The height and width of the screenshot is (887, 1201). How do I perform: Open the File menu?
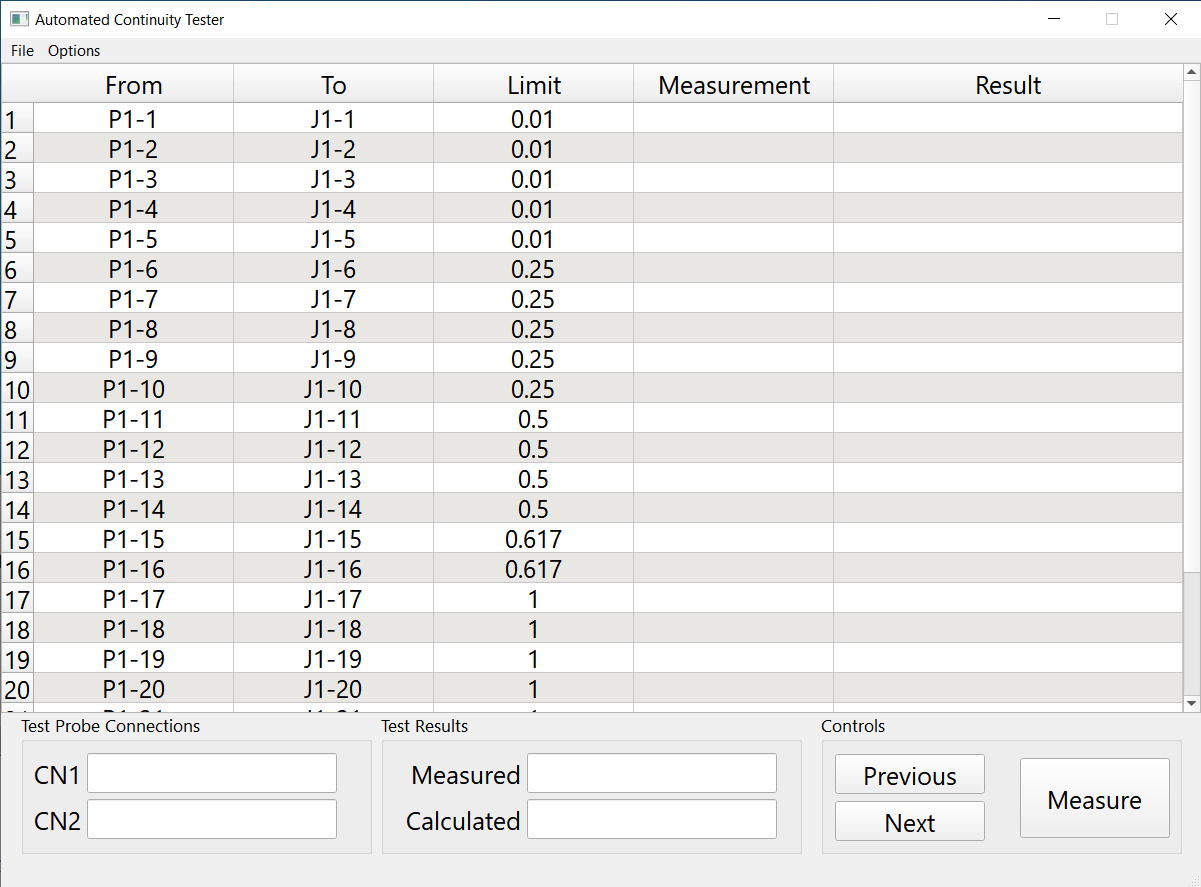coord(22,51)
